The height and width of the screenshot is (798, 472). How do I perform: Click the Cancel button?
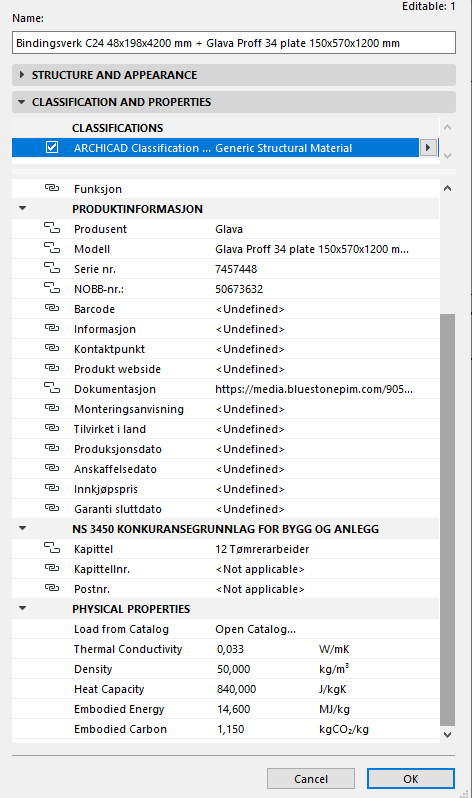[311, 779]
